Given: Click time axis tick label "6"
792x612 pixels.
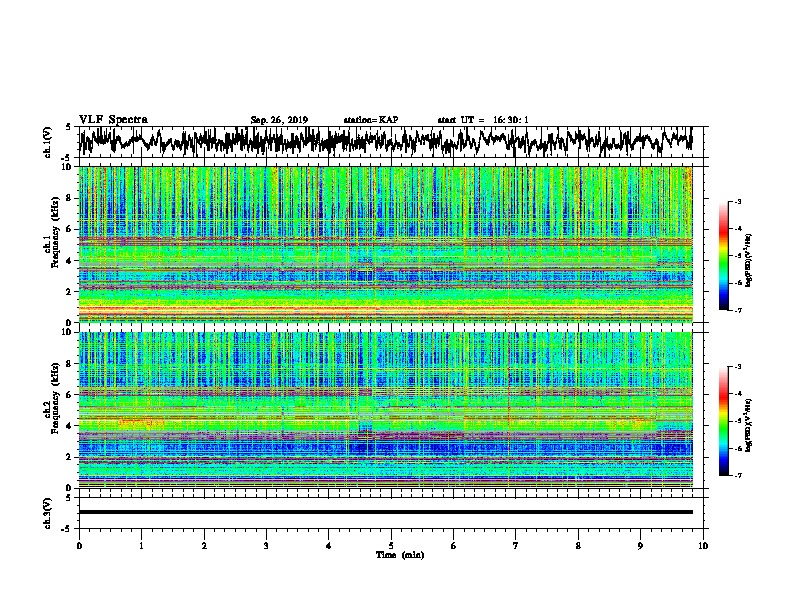Looking at the screenshot, I should tap(454, 545).
